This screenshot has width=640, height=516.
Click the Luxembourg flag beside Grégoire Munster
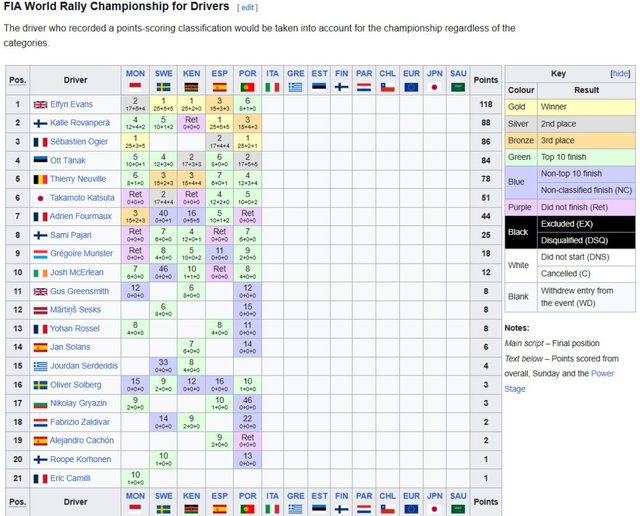click(40, 254)
